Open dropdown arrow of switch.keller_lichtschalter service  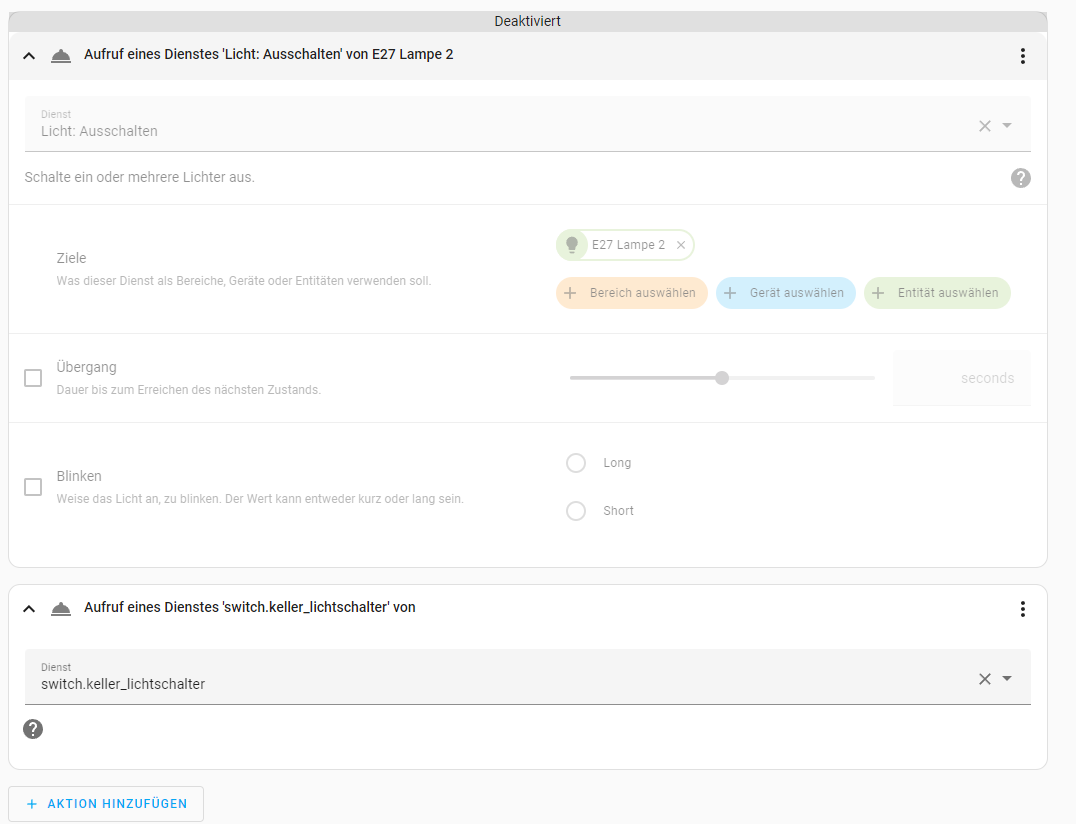click(1007, 679)
